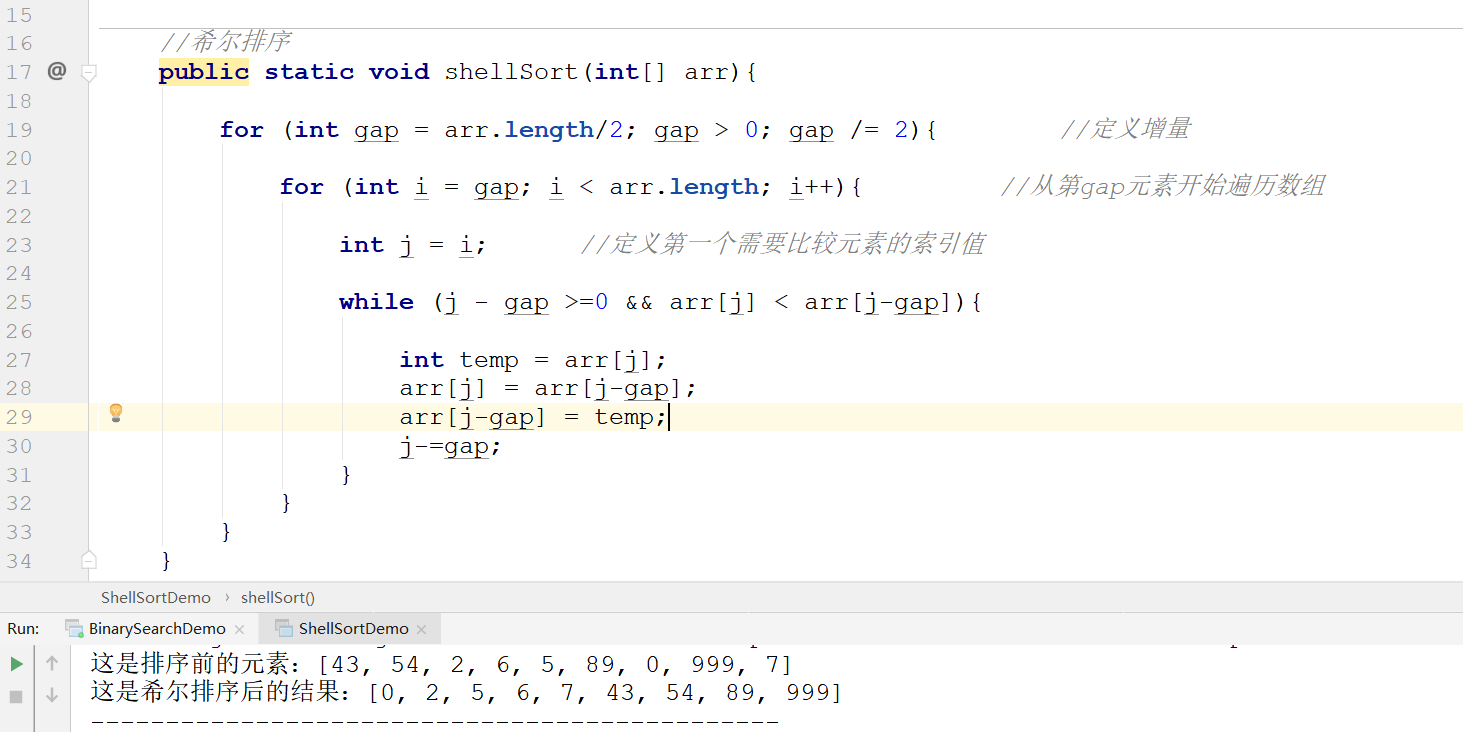1463x732 pixels.
Task: Click the ShellSortDemo breadcrumb
Action: (156, 597)
